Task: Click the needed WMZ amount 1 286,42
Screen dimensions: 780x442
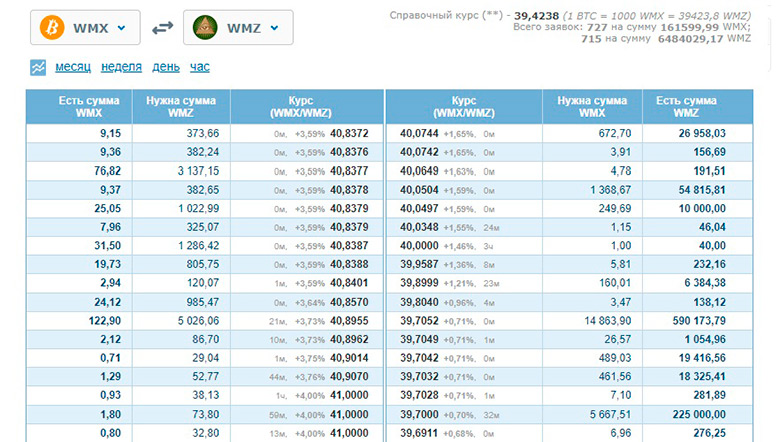Action: click(x=198, y=246)
